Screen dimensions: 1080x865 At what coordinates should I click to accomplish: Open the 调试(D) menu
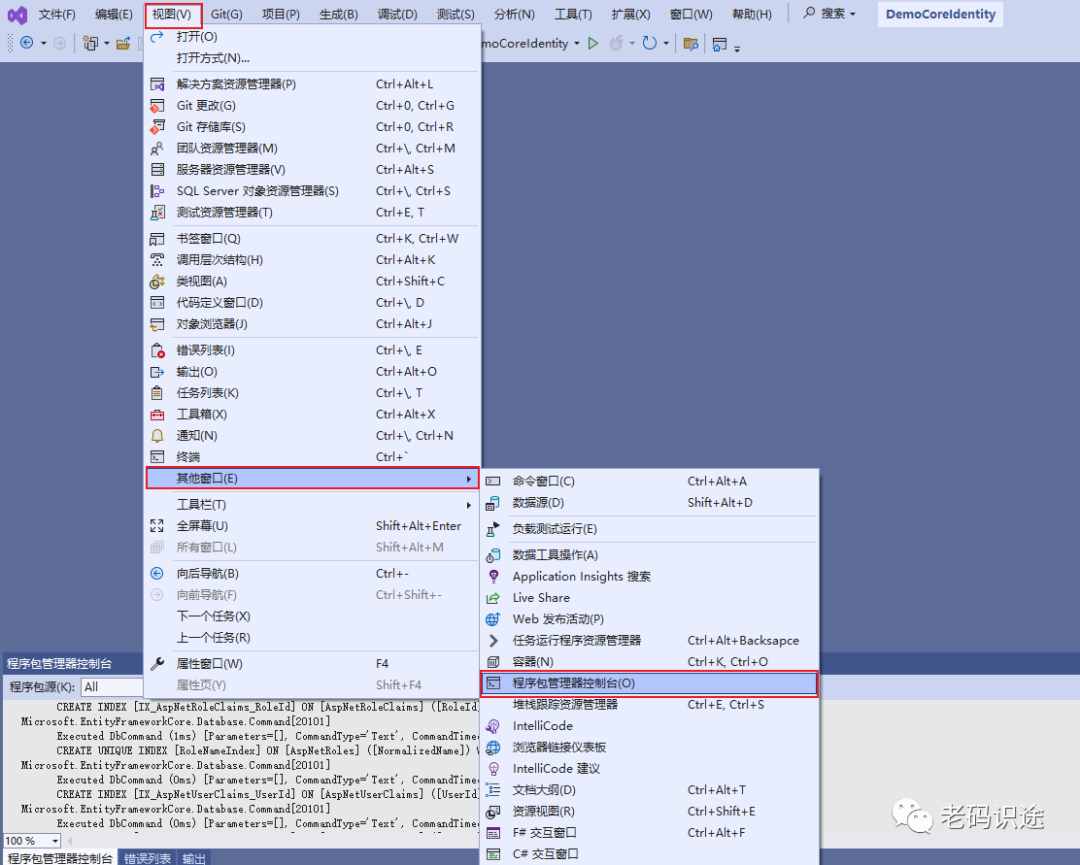(397, 14)
